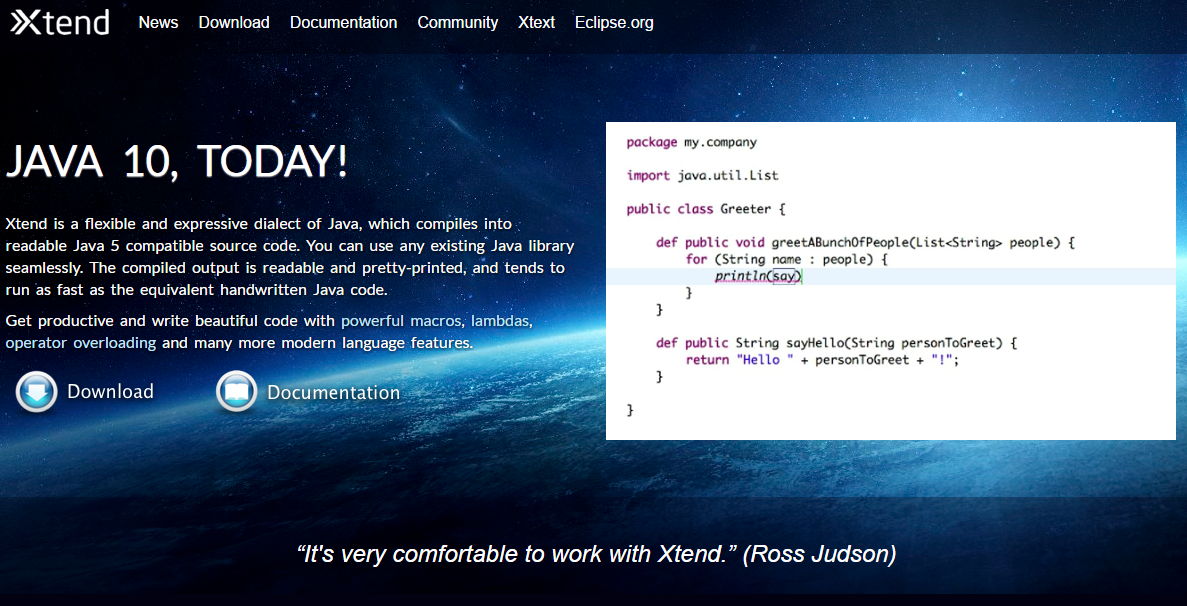Visit Eclipse.org from the navigation bar
The width and height of the screenshot is (1187, 606).
614,23
